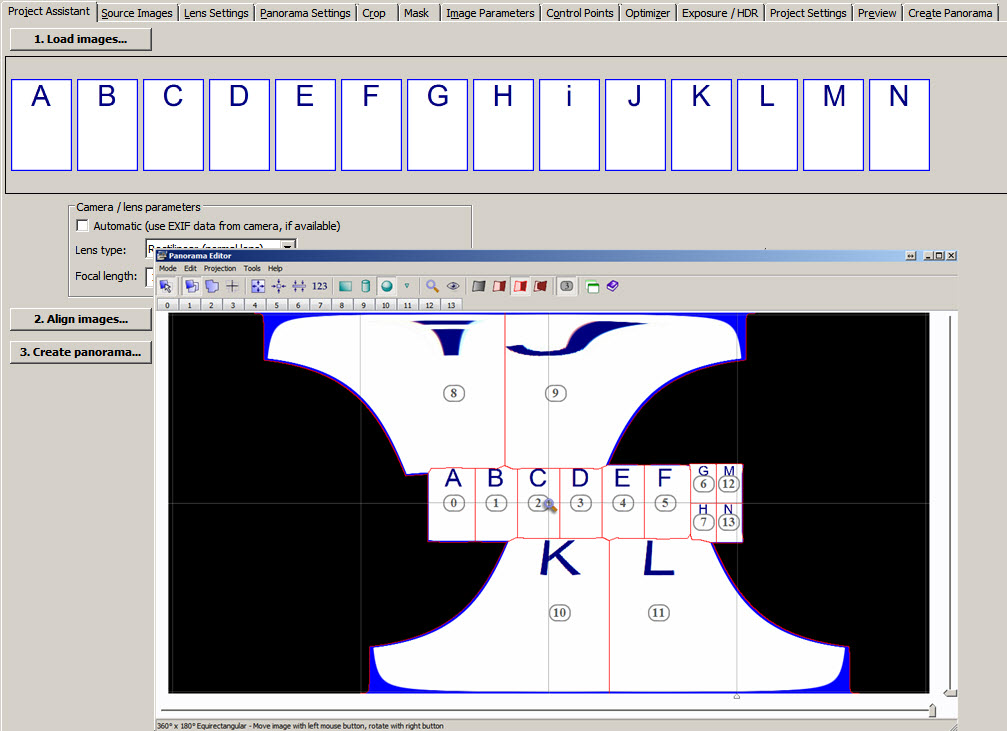Toggle image number 8 button in editor
The width and height of the screenshot is (1007, 731).
pos(342,304)
